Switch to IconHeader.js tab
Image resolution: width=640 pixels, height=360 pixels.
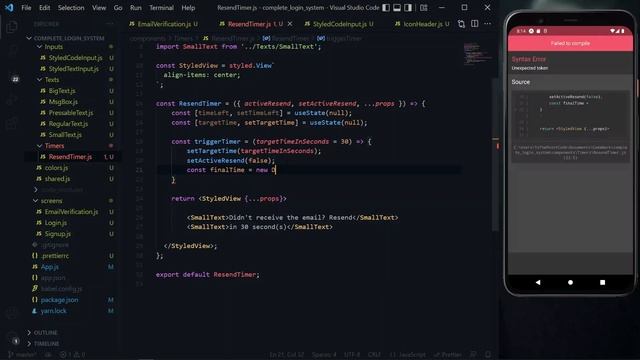pyautogui.click(x=422, y=24)
